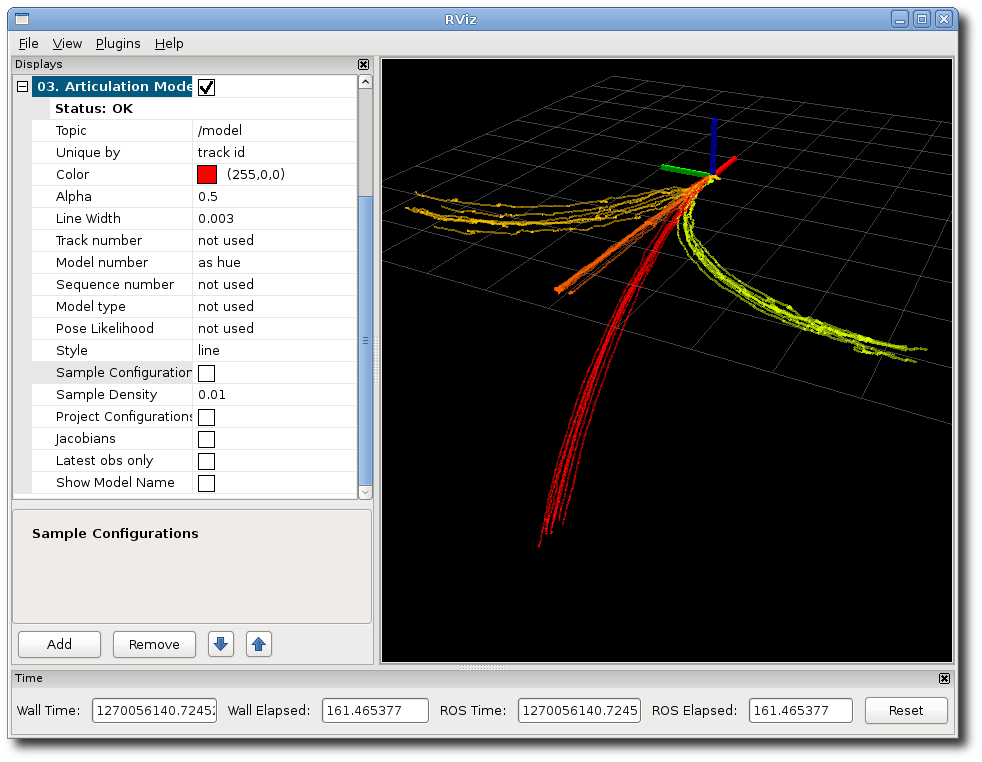Click the red Color swatch
This screenshot has width=982, height=762.
point(207,175)
